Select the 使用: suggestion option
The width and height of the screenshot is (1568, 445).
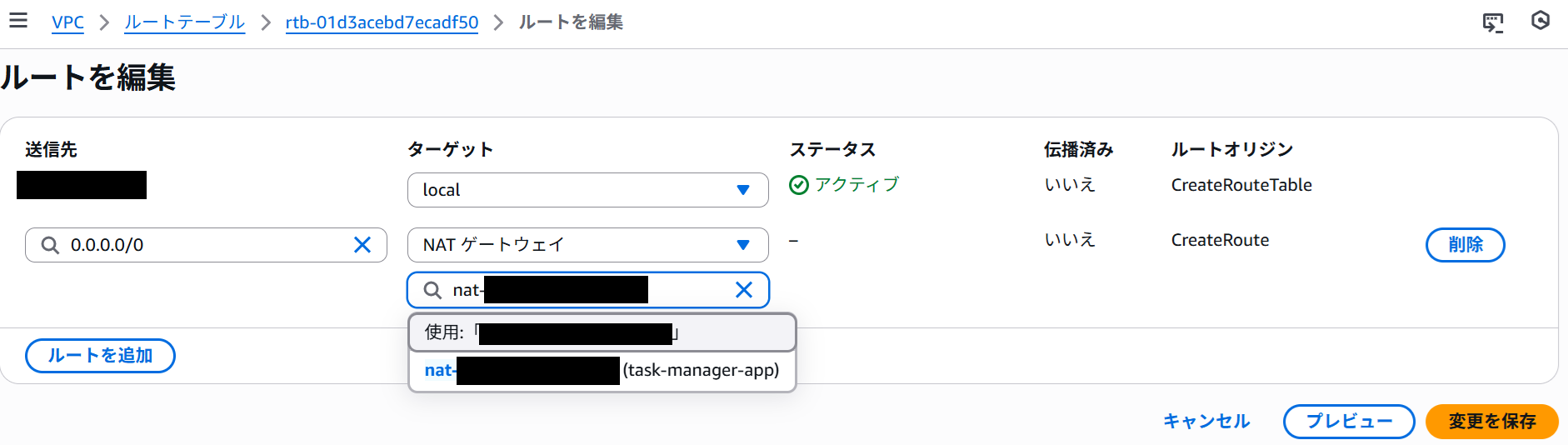pos(602,333)
